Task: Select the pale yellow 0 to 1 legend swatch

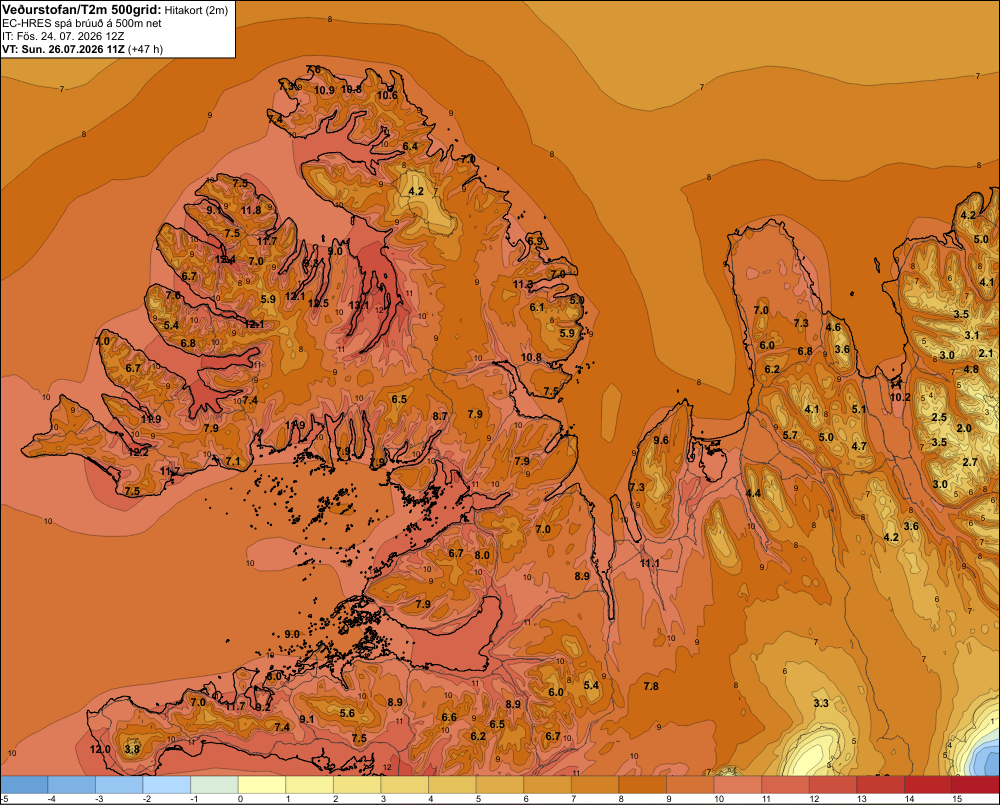Action: click(x=262, y=785)
